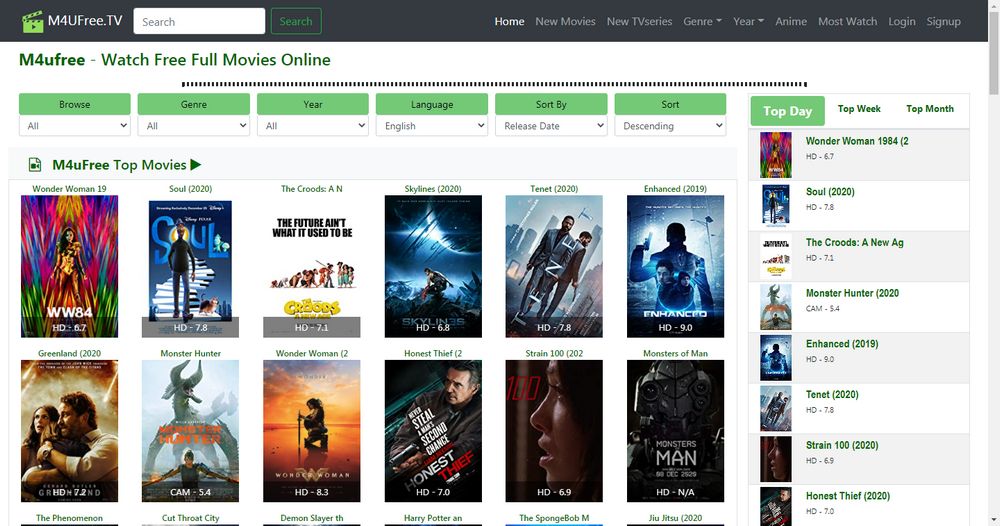
Task: Click the green Year filter button
Action: [312, 104]
